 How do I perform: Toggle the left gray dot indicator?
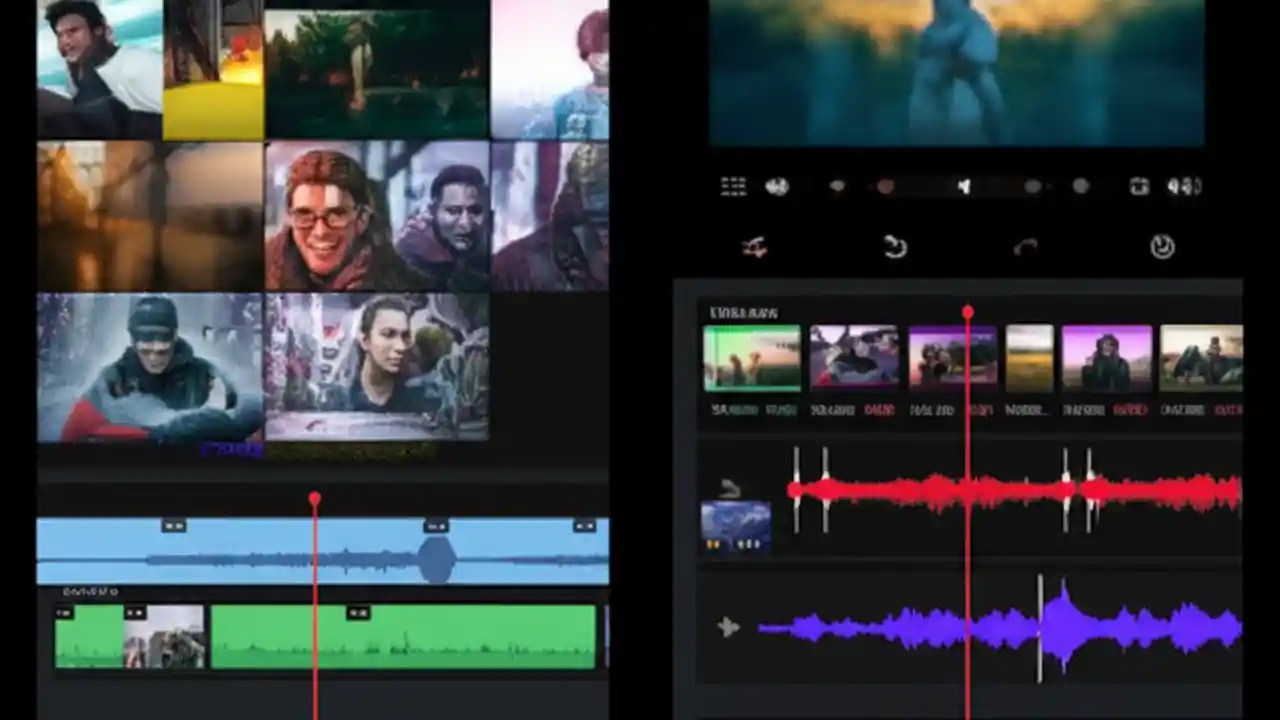pyautogui.click(x=837, y=186)
